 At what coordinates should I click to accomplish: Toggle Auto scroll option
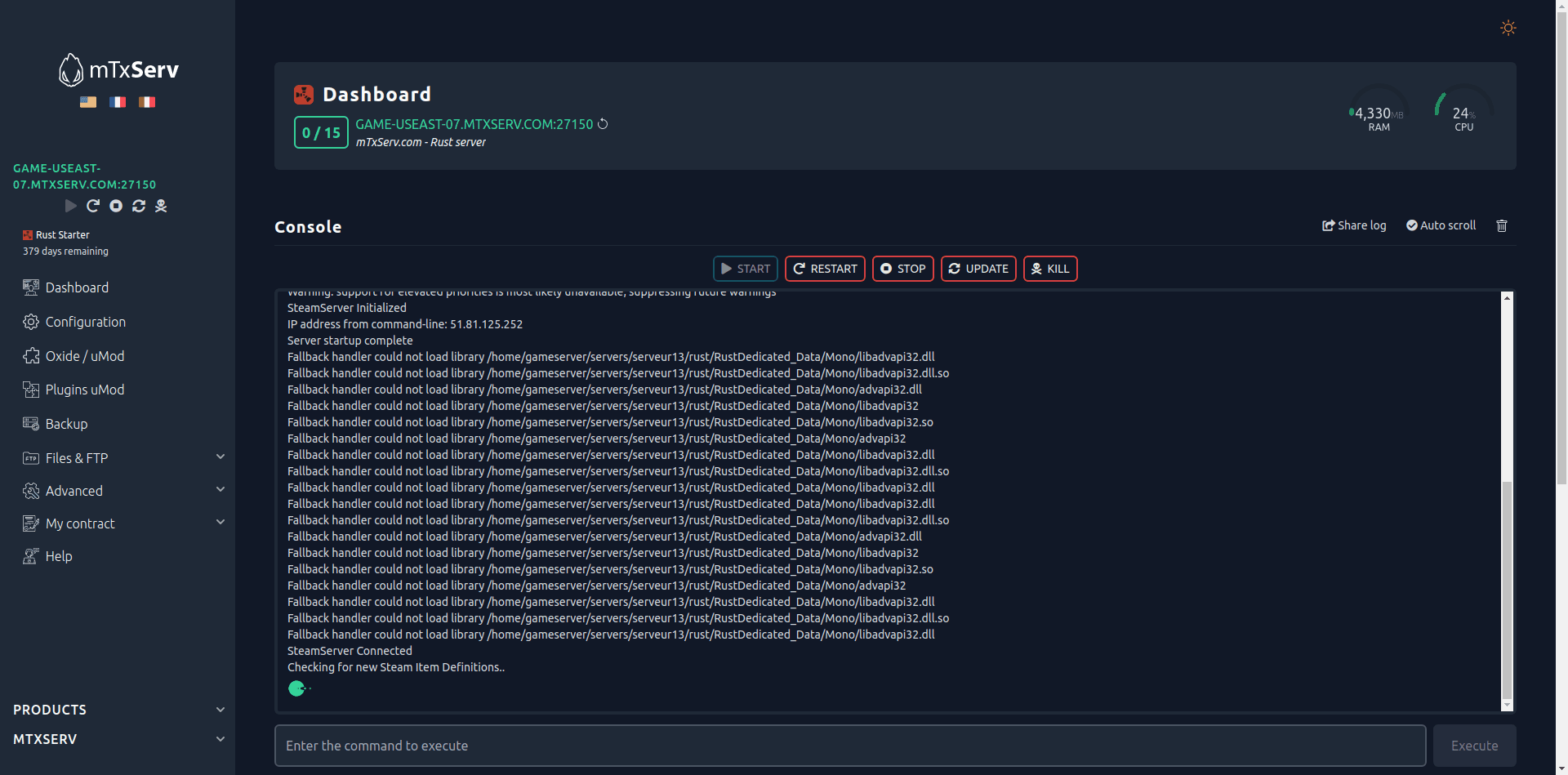1441,225
